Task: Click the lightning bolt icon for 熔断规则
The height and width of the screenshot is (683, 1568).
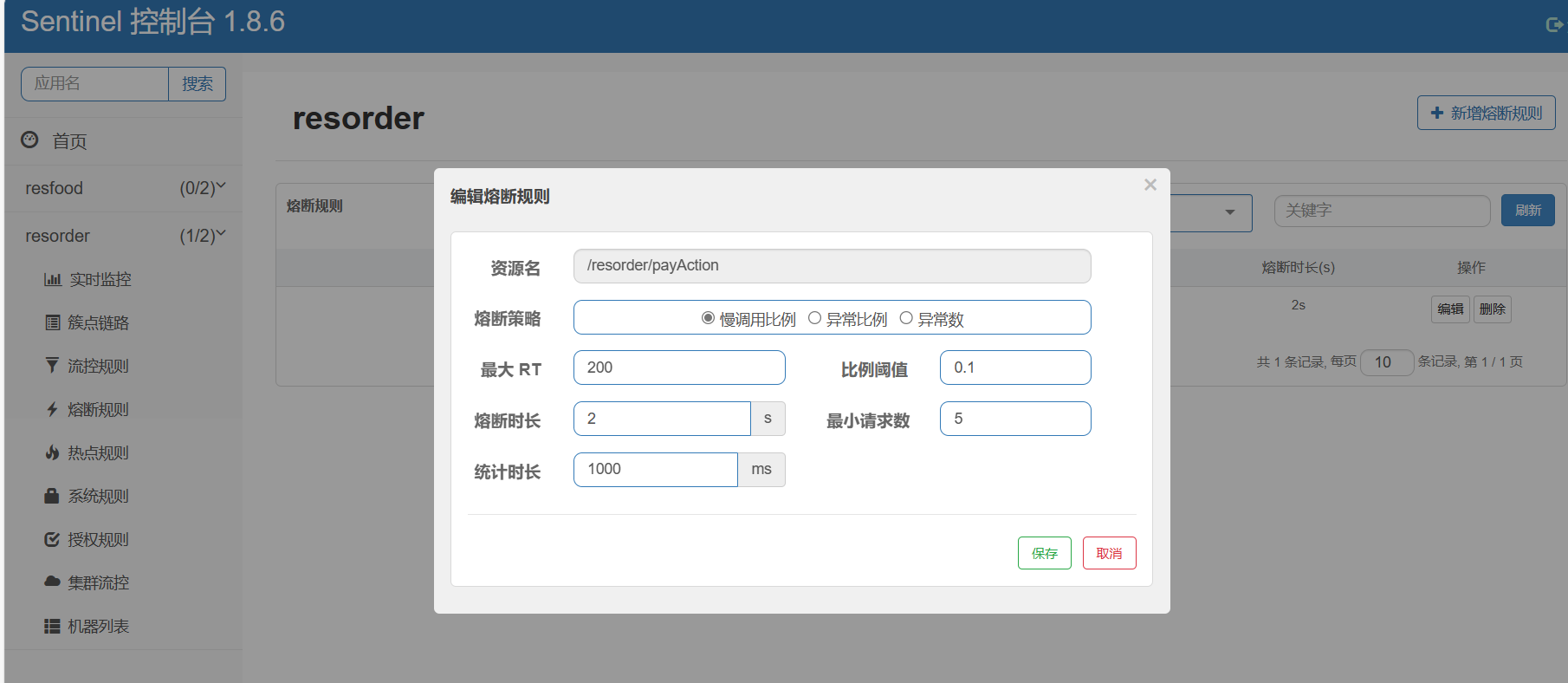Action: tap(53, 409)
